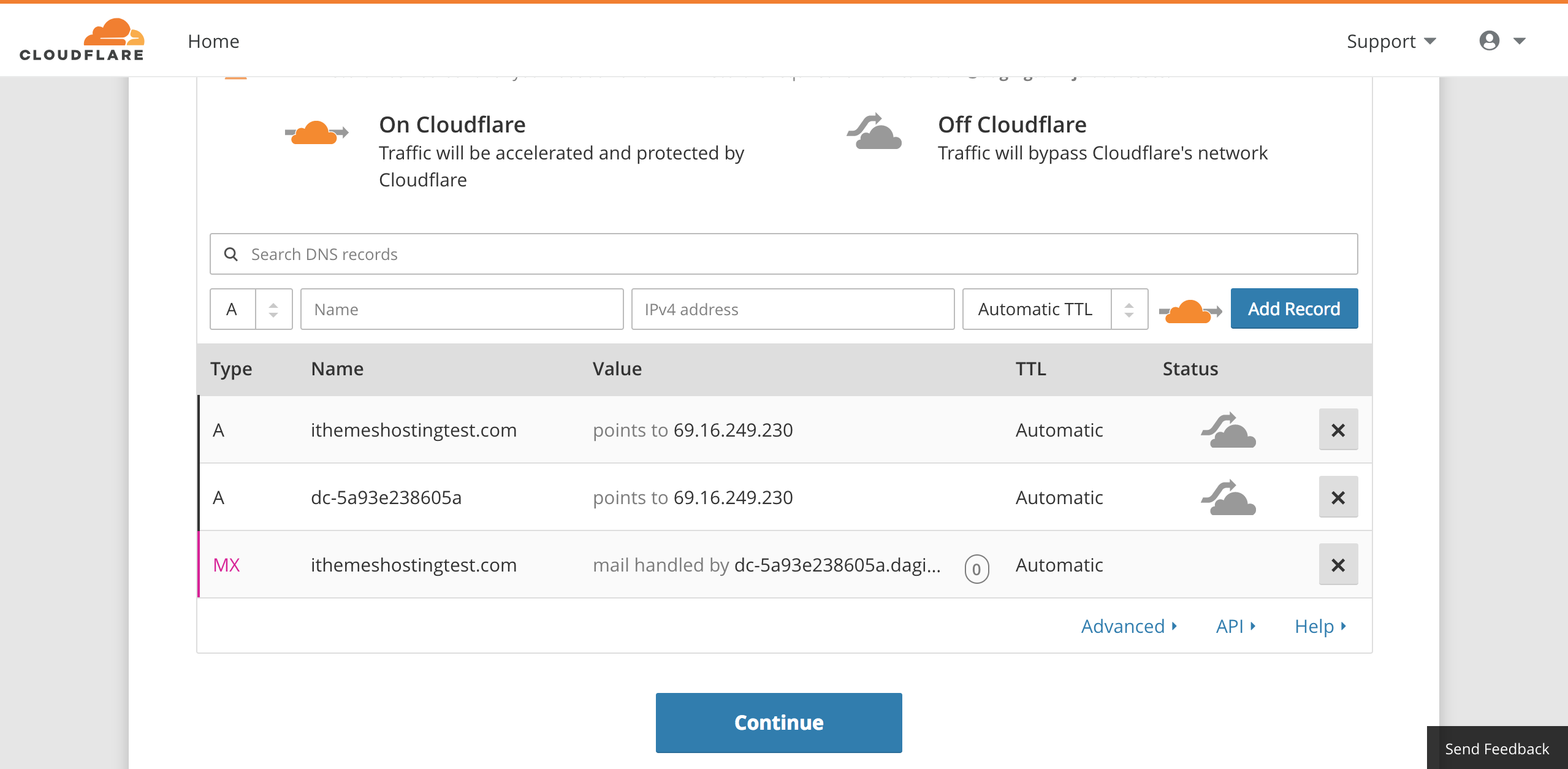
Task: Click the search magnifier icon
Action: [x=230, y=254]
